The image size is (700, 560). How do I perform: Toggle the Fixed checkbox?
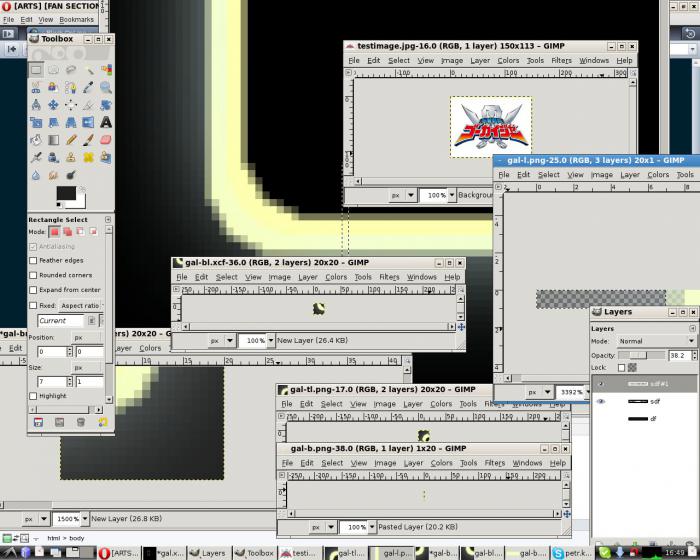click(x=33, y=305)
